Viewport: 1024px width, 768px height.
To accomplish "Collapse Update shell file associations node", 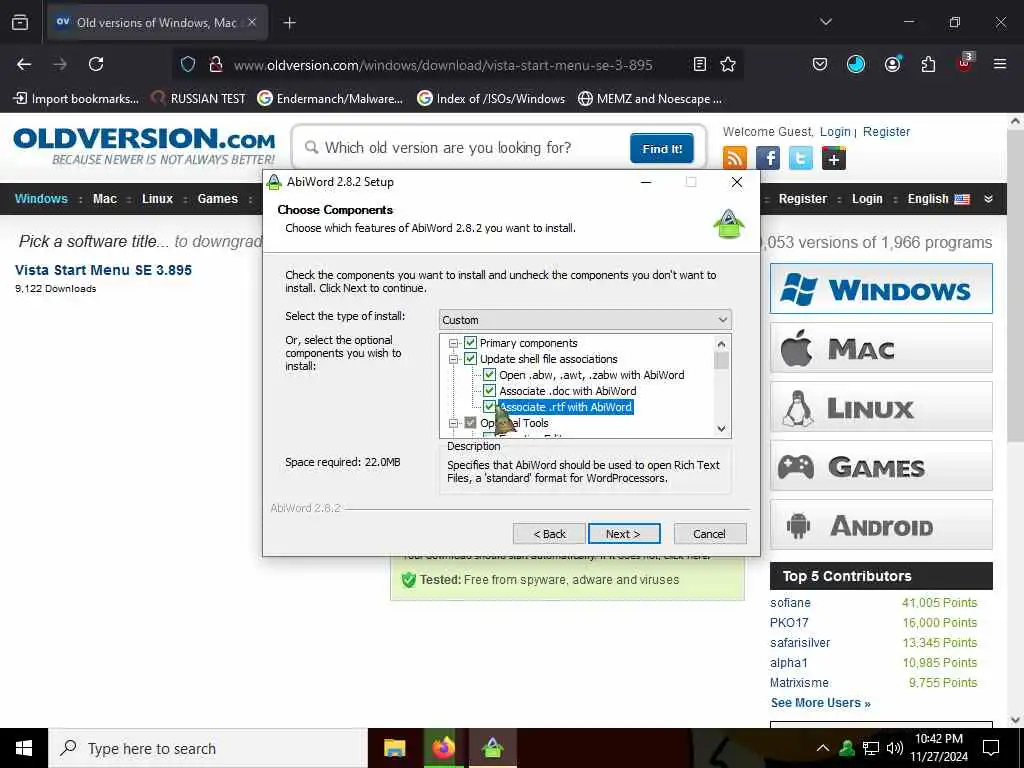I will (x=453, y=359).
